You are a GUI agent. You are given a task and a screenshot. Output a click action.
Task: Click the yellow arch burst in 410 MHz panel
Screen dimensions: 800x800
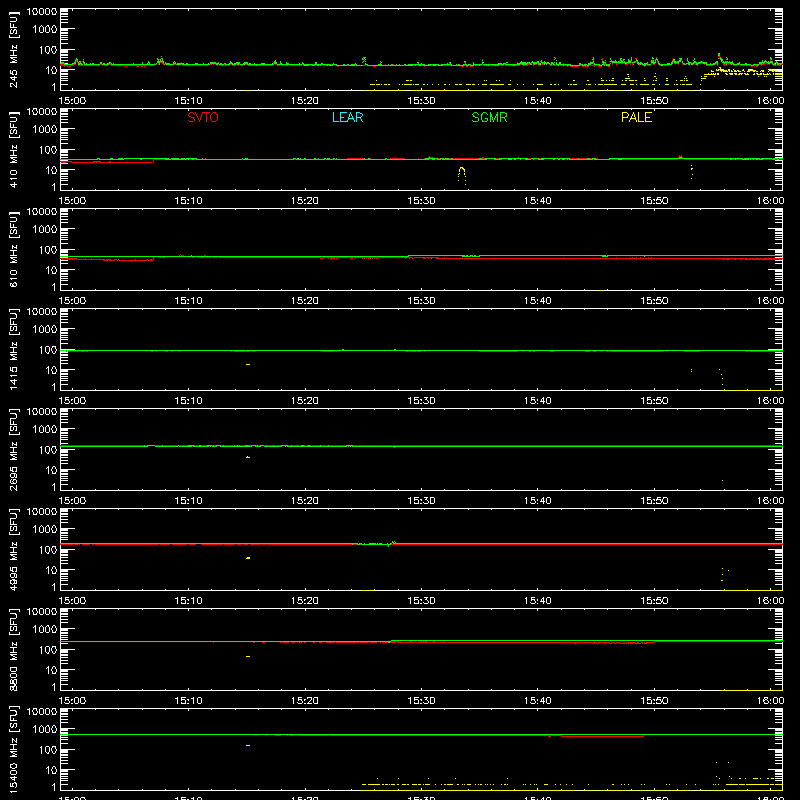coord(462,175)
